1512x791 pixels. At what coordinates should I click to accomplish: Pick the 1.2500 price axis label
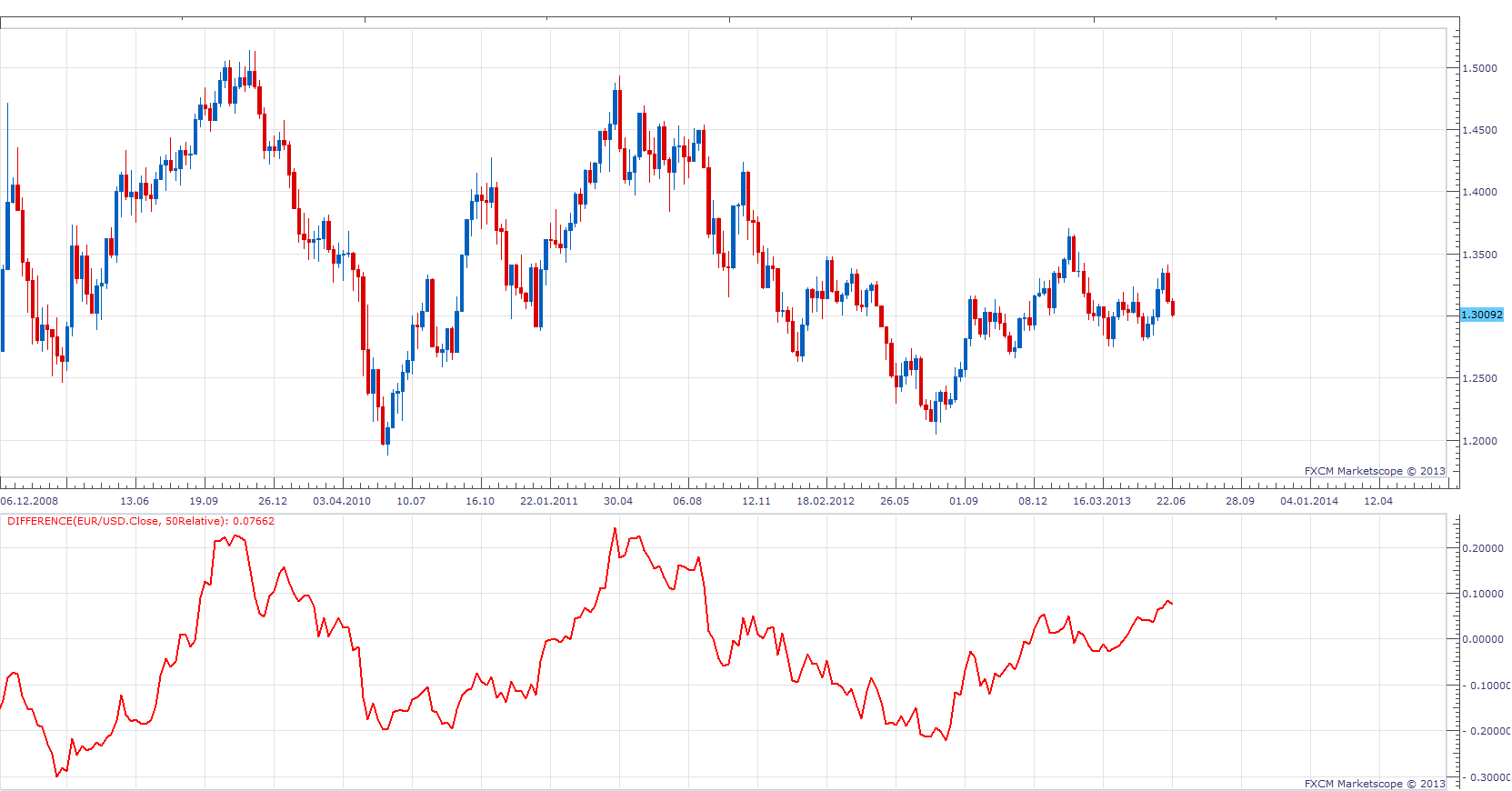[x=1479, y=378]
